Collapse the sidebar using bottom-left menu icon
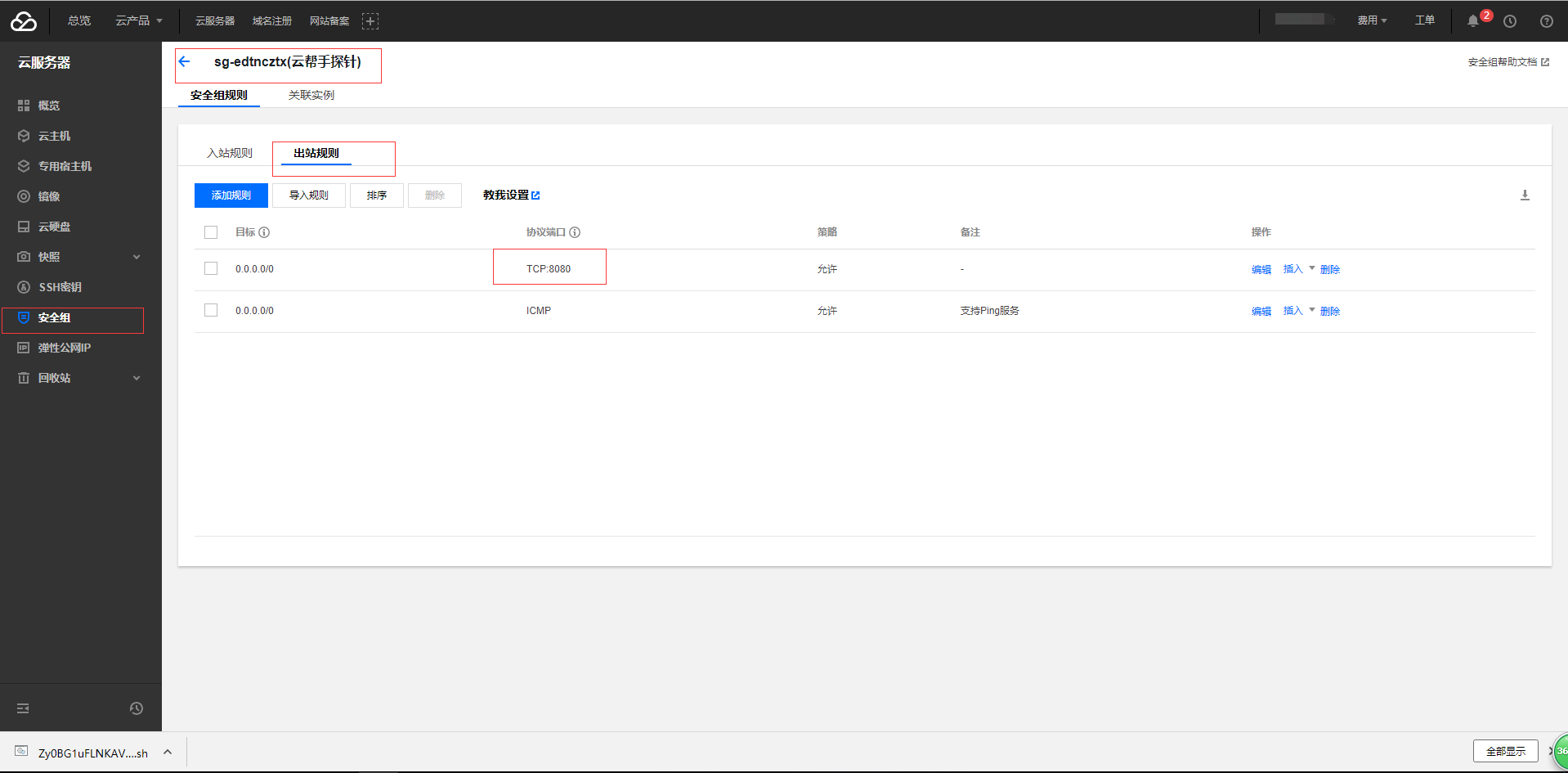Screen dimensions: 1568x773 pyautogui.click(x=23, y=708)
